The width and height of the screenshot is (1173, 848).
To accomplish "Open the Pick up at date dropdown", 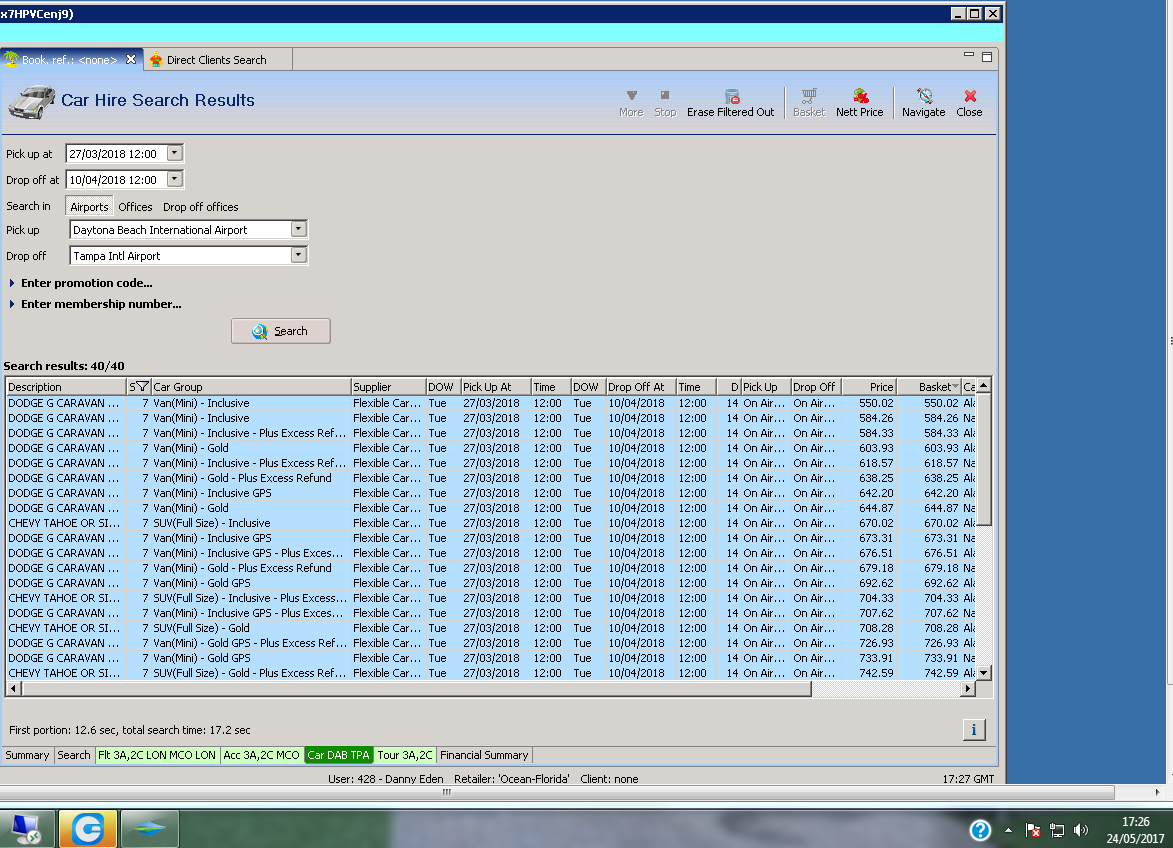I will tap(174, 153).
